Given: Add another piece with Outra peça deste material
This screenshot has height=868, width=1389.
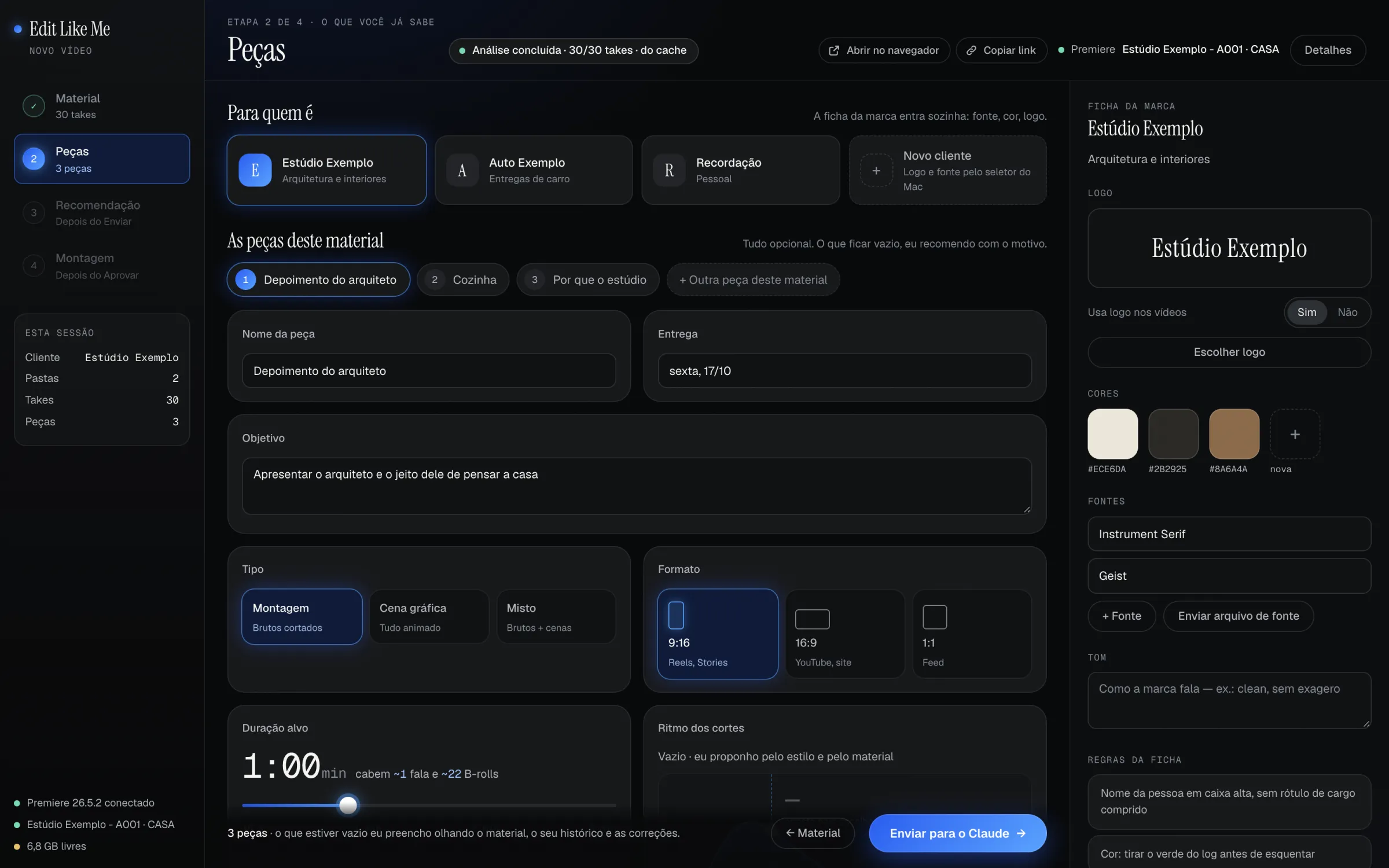Looking at the screenshot, I should [753, 279].
